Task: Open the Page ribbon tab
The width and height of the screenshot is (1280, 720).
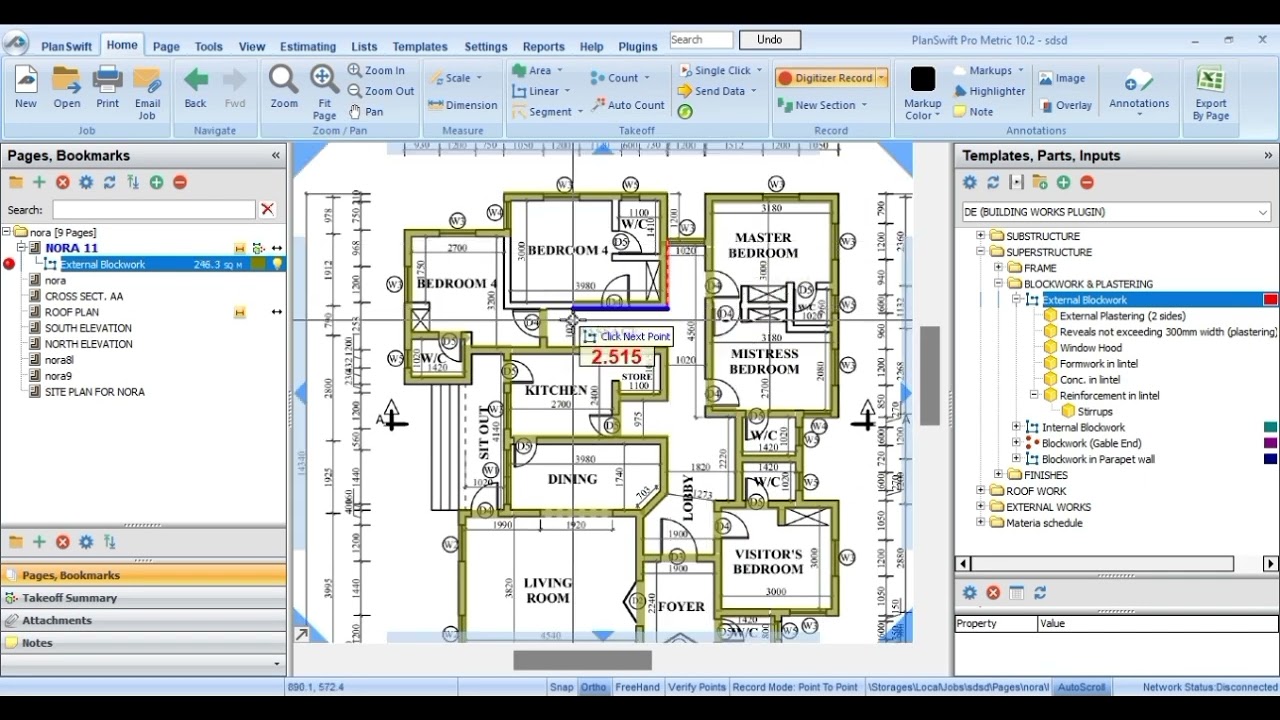Action: coord(166,46)
